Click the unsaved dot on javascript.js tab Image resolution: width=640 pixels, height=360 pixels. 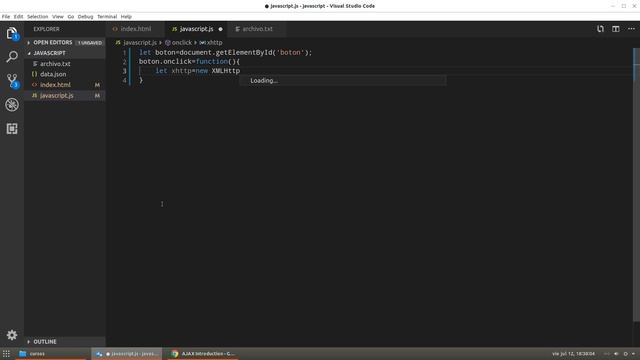[x=220, y=29]
